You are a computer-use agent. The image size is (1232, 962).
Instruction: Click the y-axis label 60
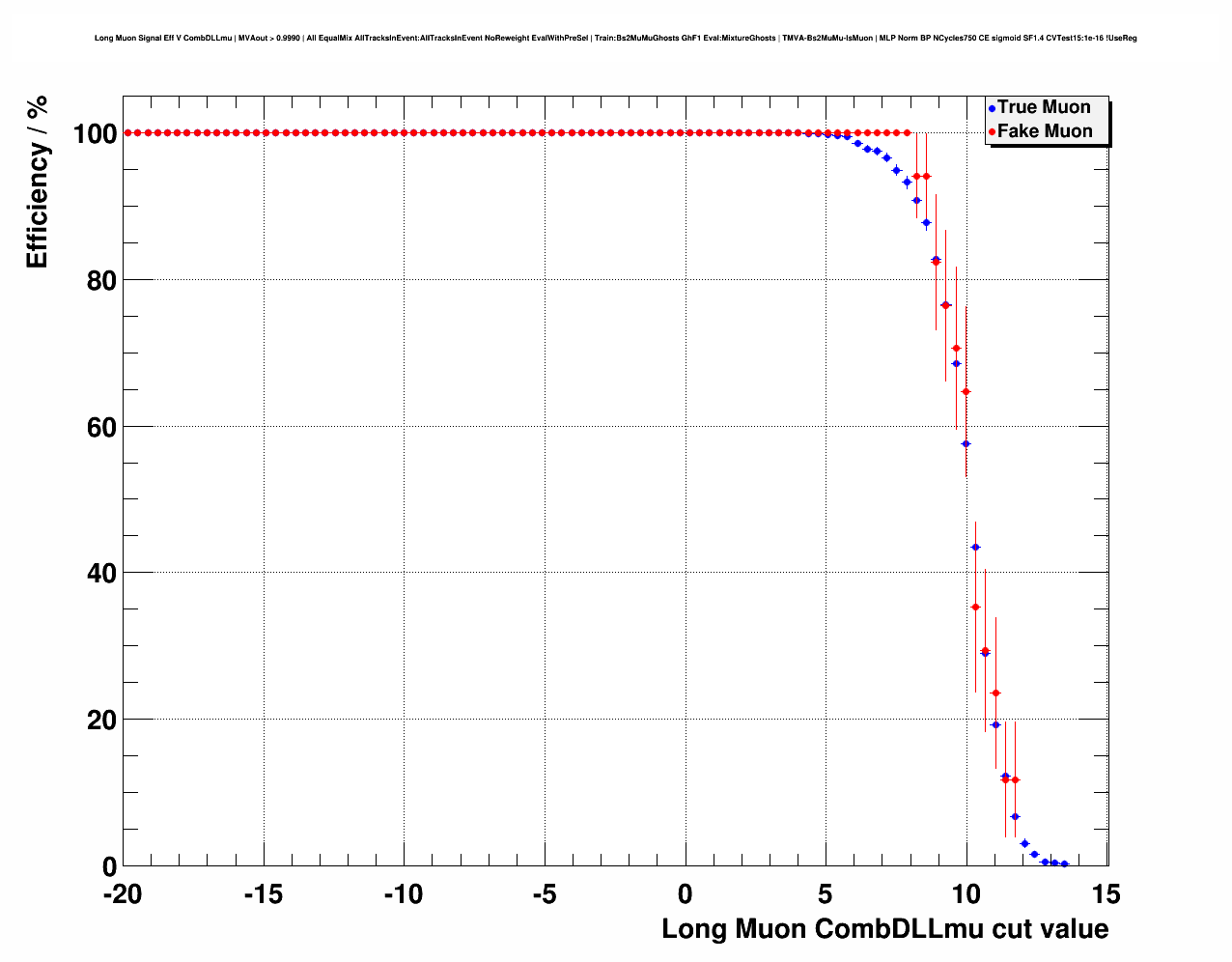tap(102, 428)
